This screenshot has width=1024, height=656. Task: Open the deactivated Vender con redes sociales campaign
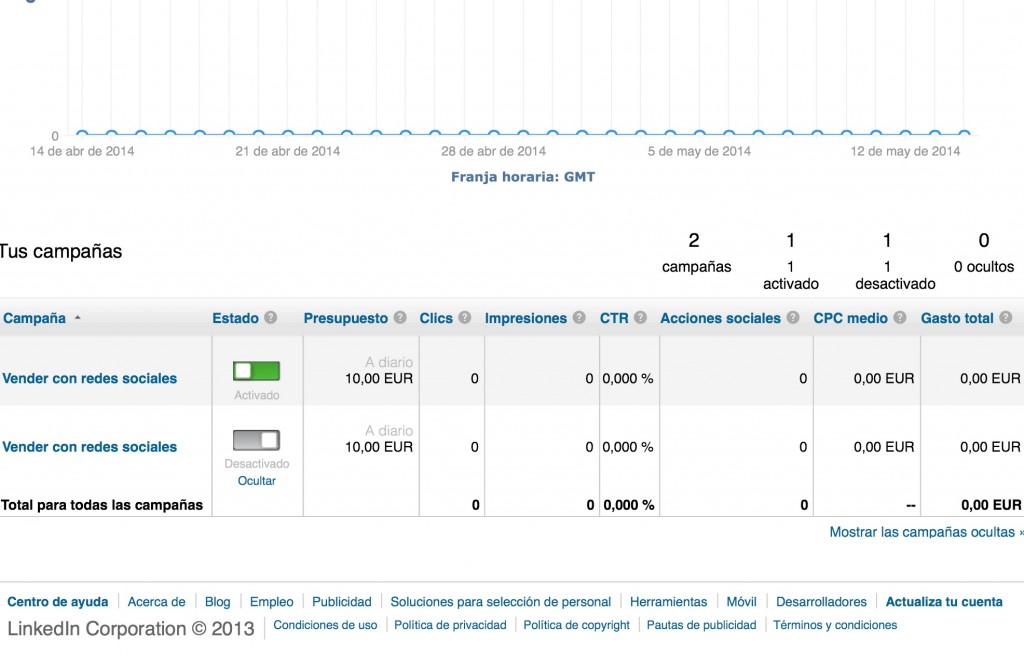(89, 447)
